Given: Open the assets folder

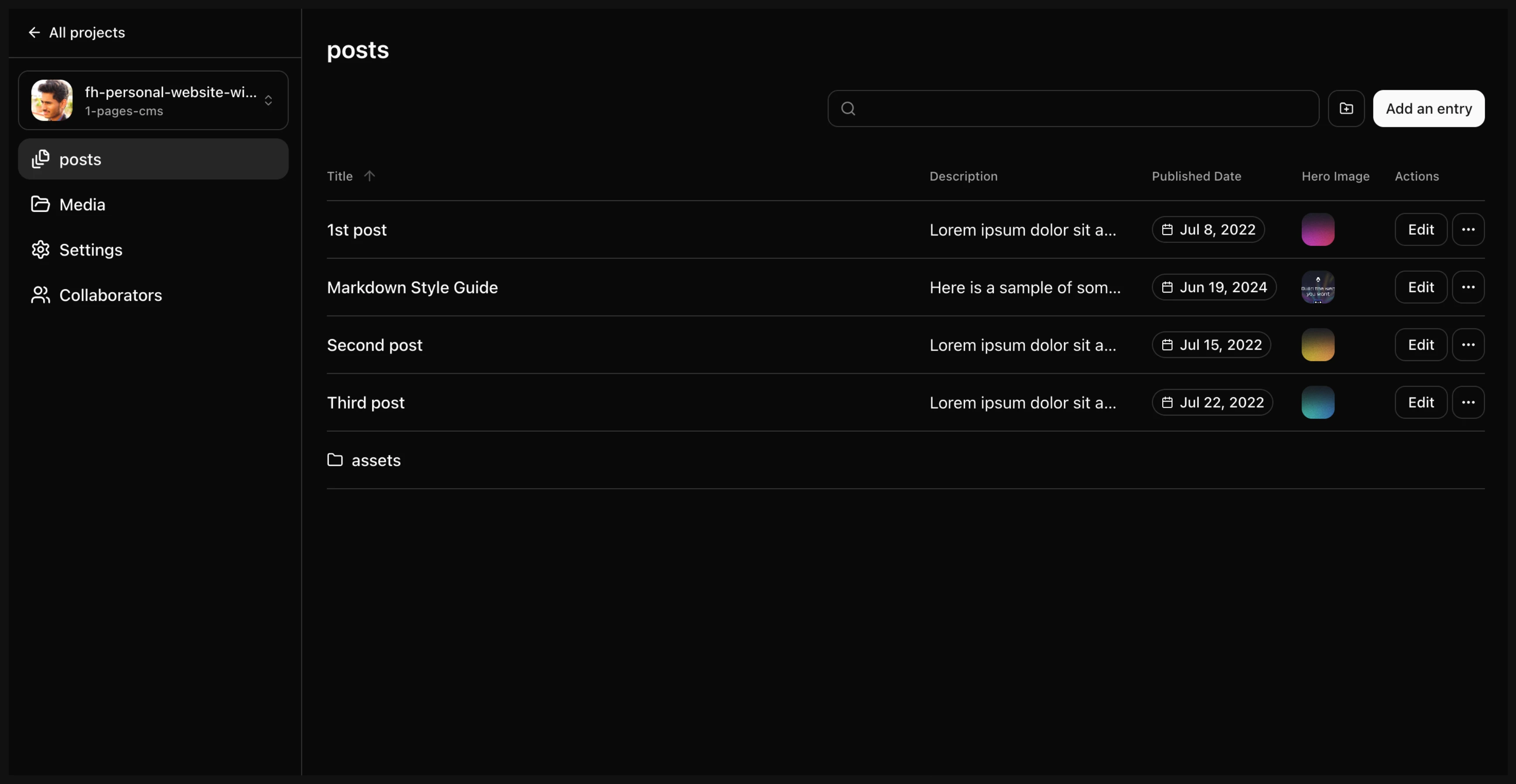Looking at the screenshot, I should pos(376,460).
